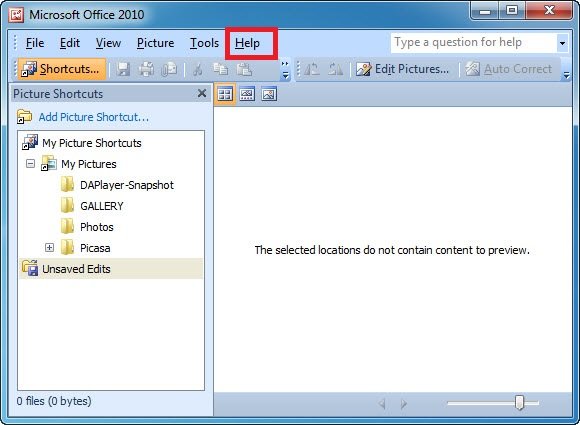This screenshot has height=425, width=580.
Task: Click the '0 files (0 bytes)' status text
Action: click(54, 401)
